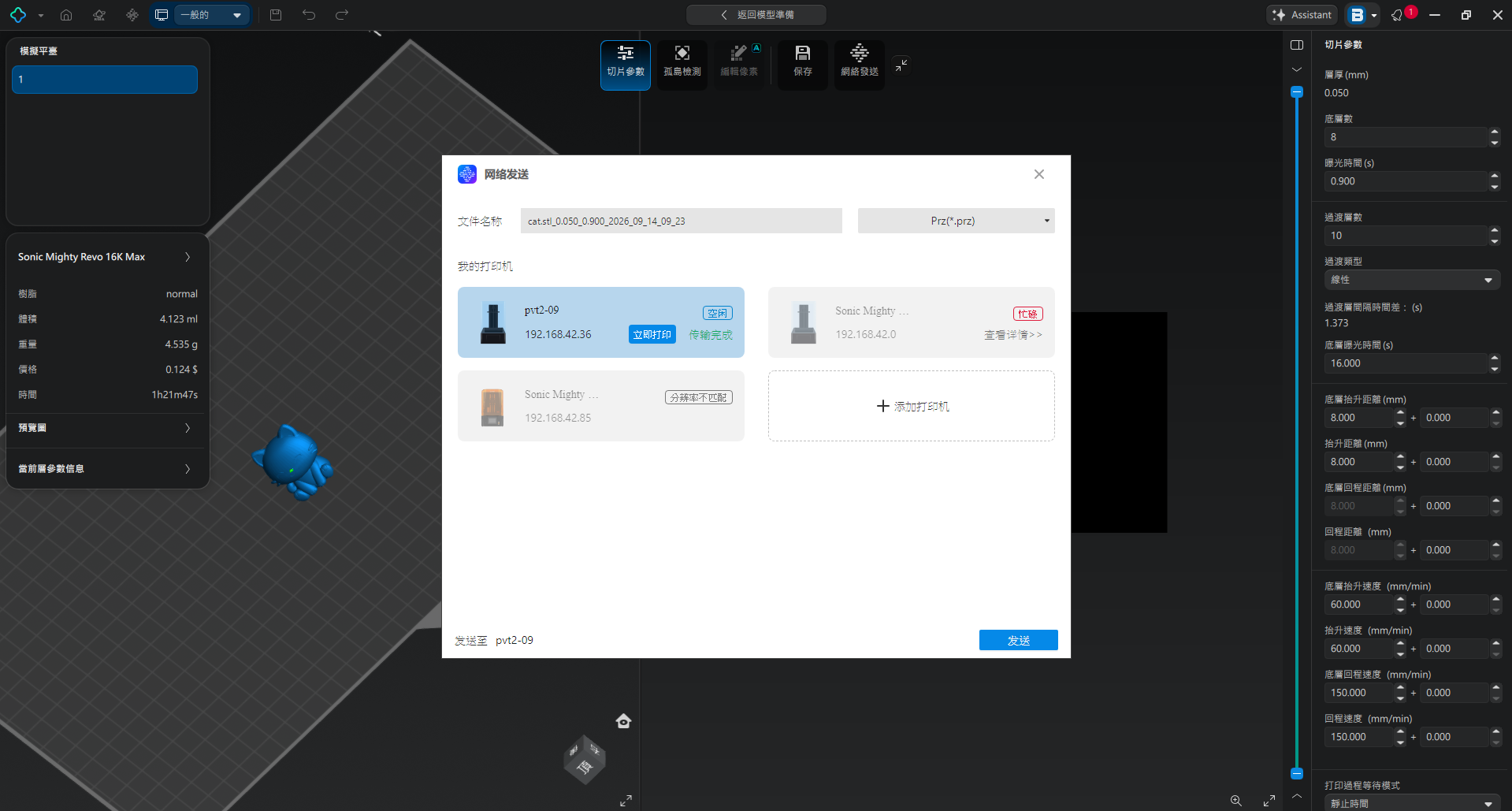The image size is (1512, 811).
Task: Select the pvt2-09 printer card
Action: pos(600,322)
